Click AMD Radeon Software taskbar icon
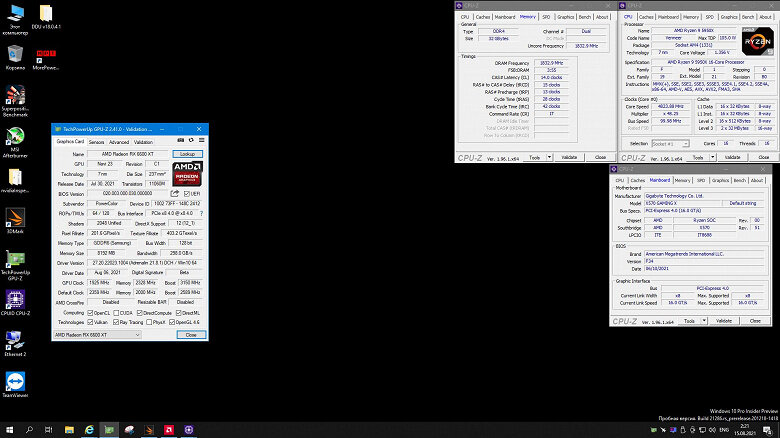The width and height of the screenshot is (780, 438). [x=169, y=430]
